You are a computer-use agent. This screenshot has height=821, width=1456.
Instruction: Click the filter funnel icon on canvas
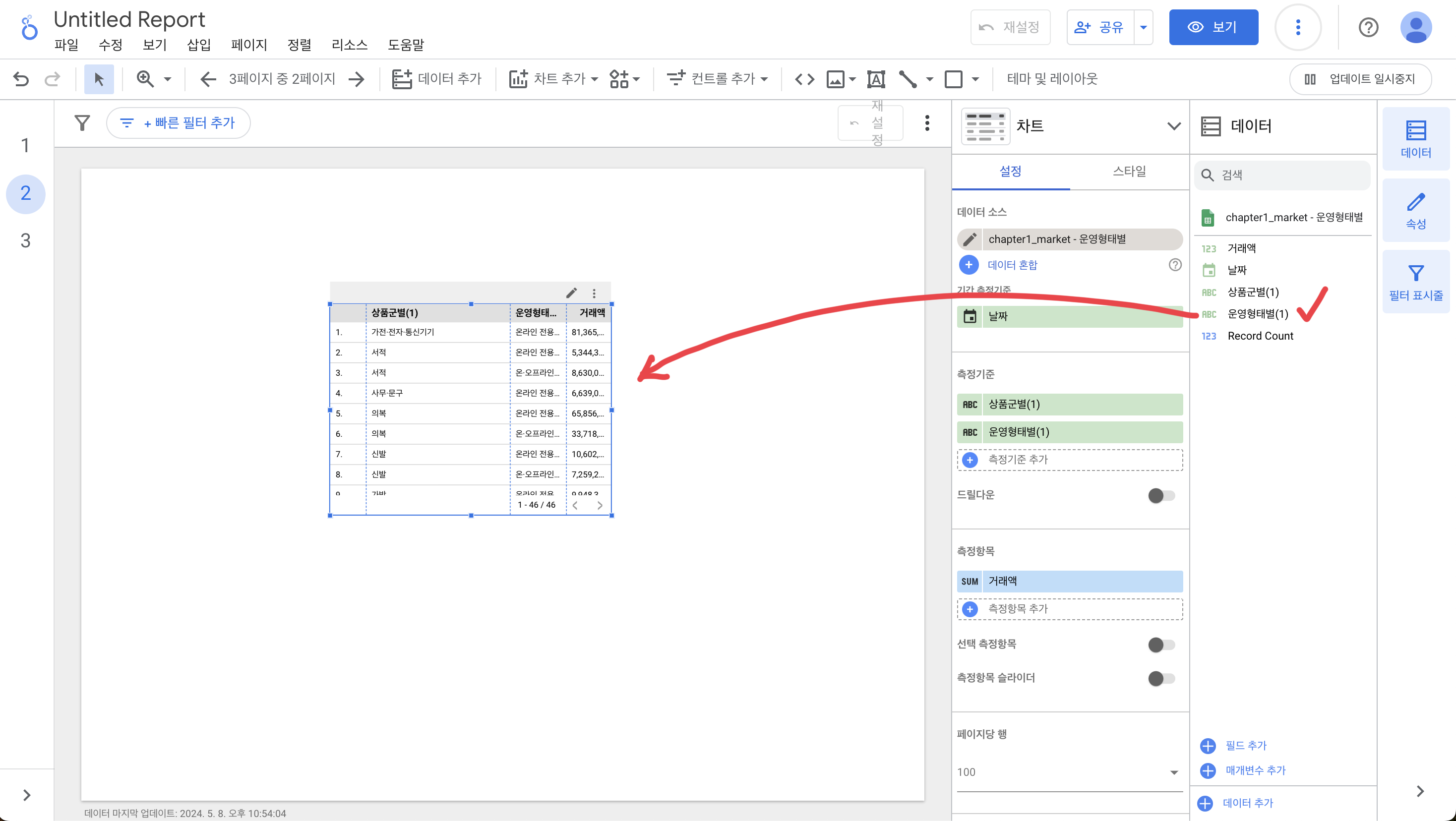(82, 122)
